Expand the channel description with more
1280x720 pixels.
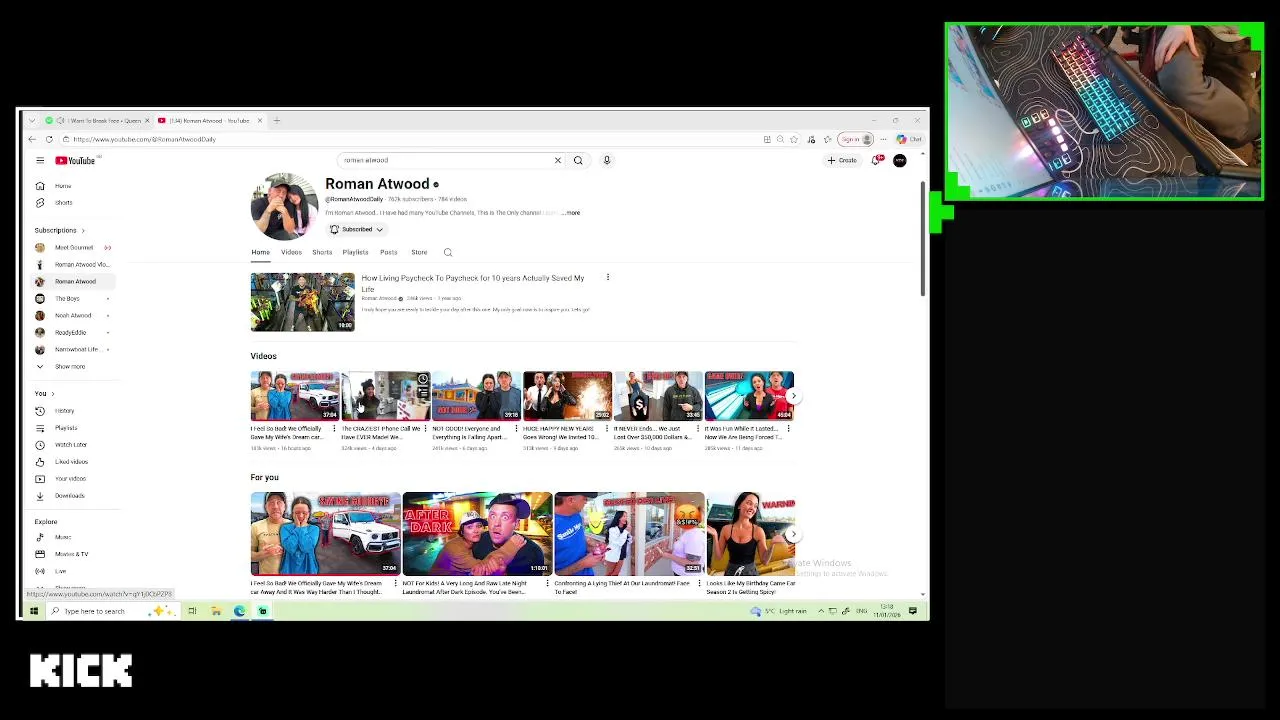pyautogui.click(x=572, y=213)
